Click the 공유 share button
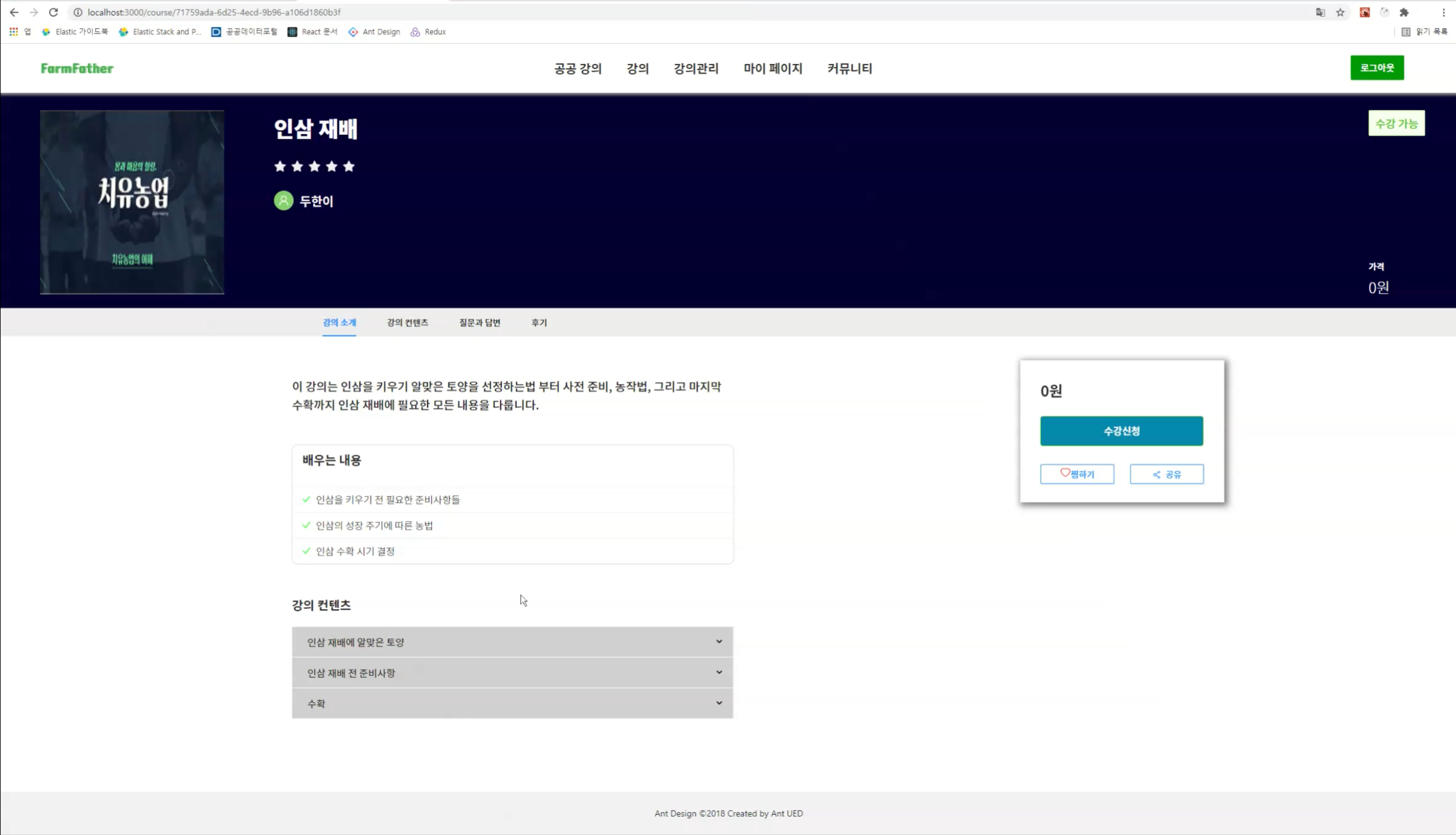This screenshot has height=835, width=1456. 1166,474
